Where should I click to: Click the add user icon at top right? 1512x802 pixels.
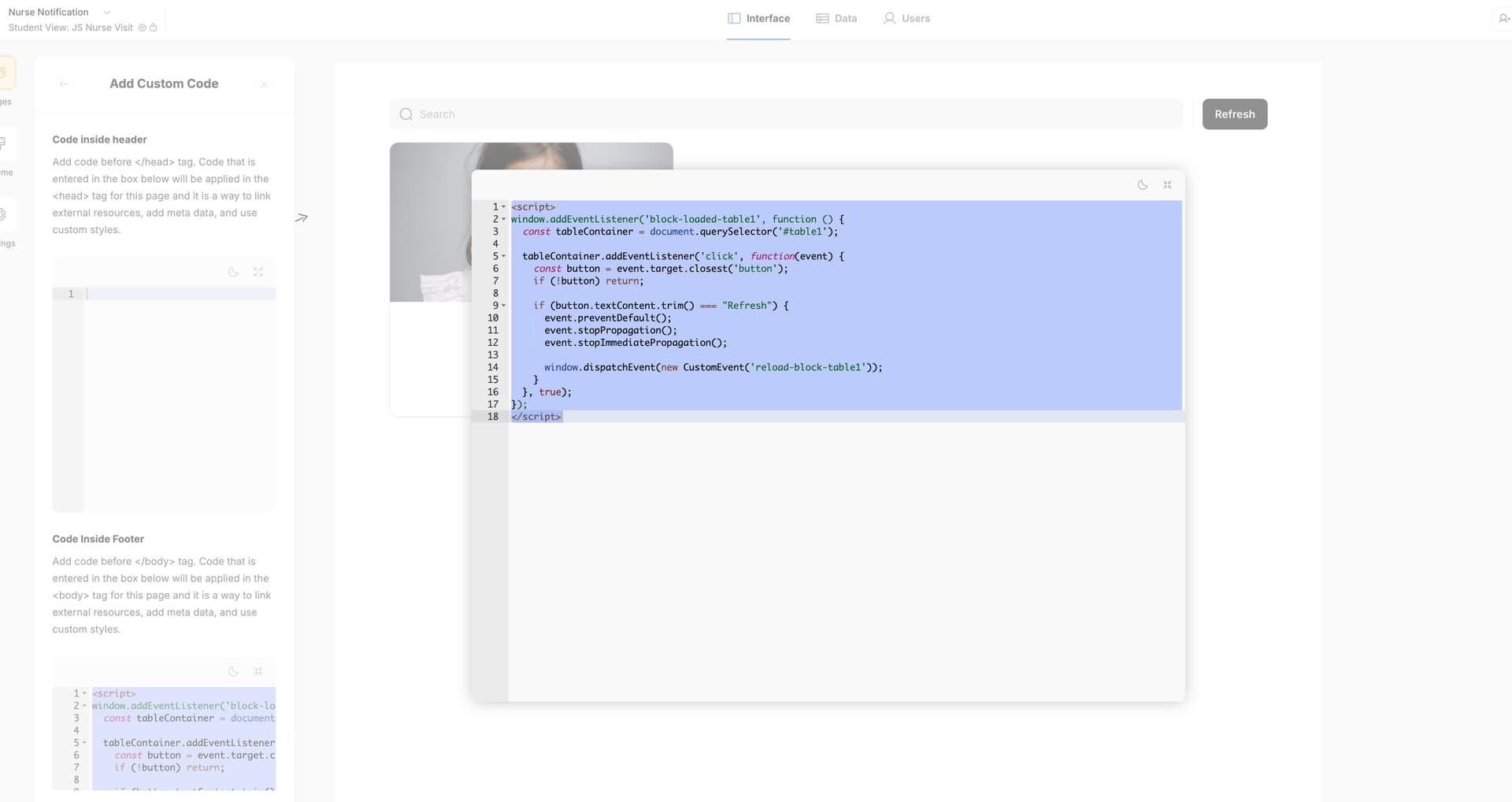1503,18
